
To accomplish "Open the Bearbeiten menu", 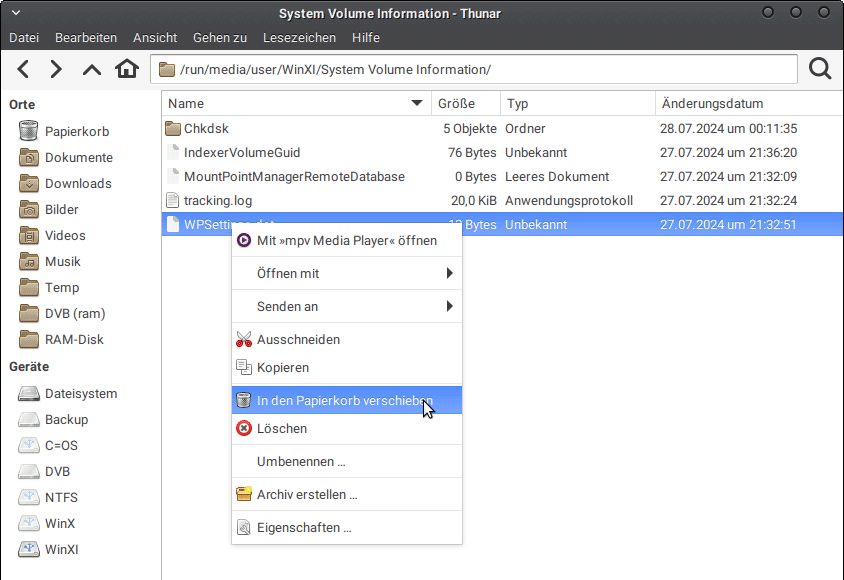I will (x=86, y=38).
